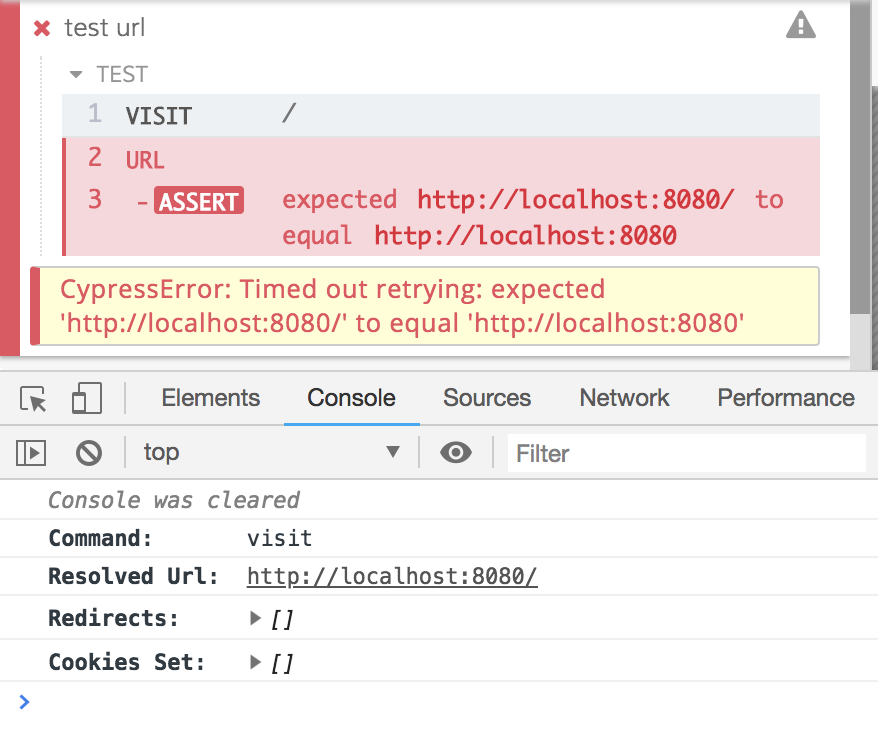Switch to the Elements tab
The image size is (878, 750).
tap(211, 398)
